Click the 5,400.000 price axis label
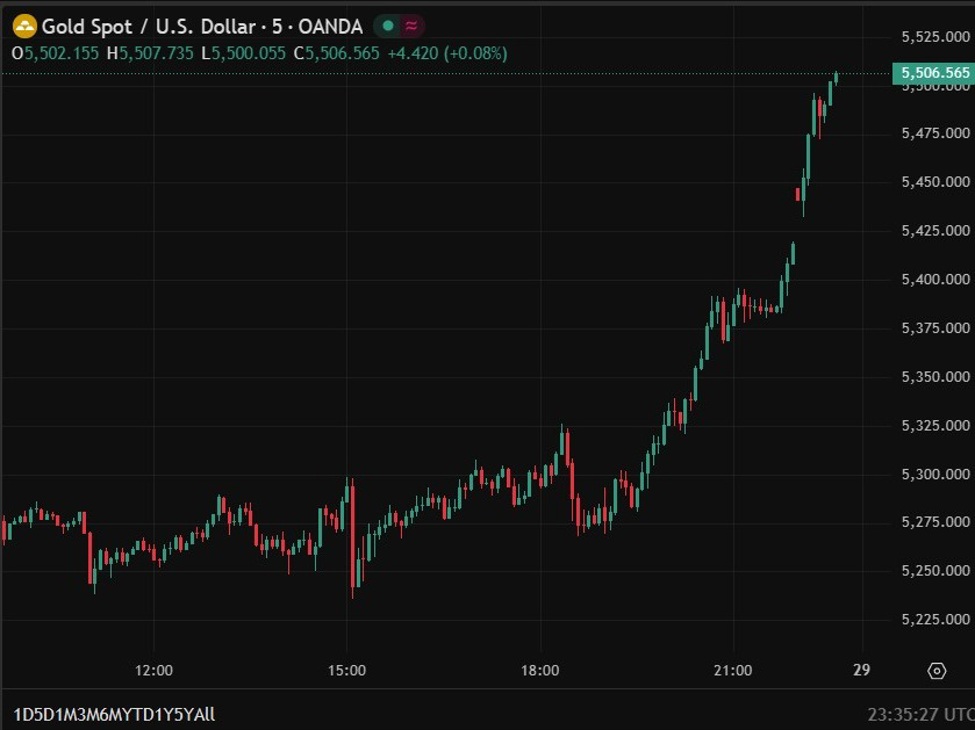The image size is (975, 730). pyautogui.click(x=935, y=279)
